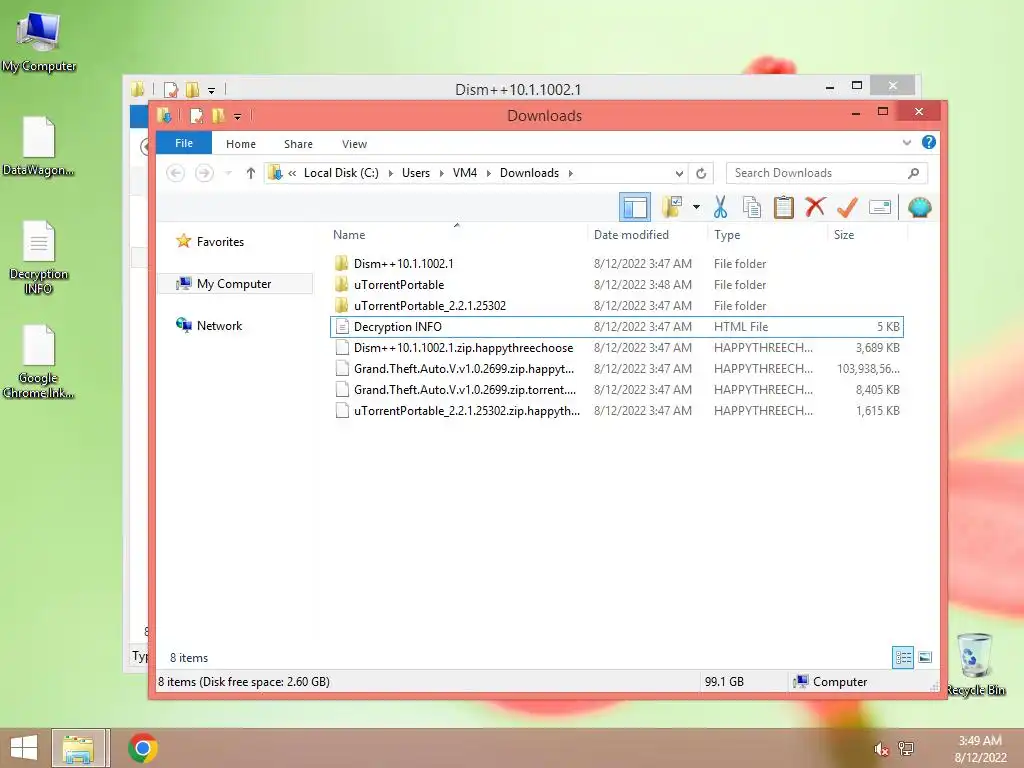Viewport: 1024px width, 768px height.
Task: Select Google Chrome link desktop file
Action: (39, 361)
